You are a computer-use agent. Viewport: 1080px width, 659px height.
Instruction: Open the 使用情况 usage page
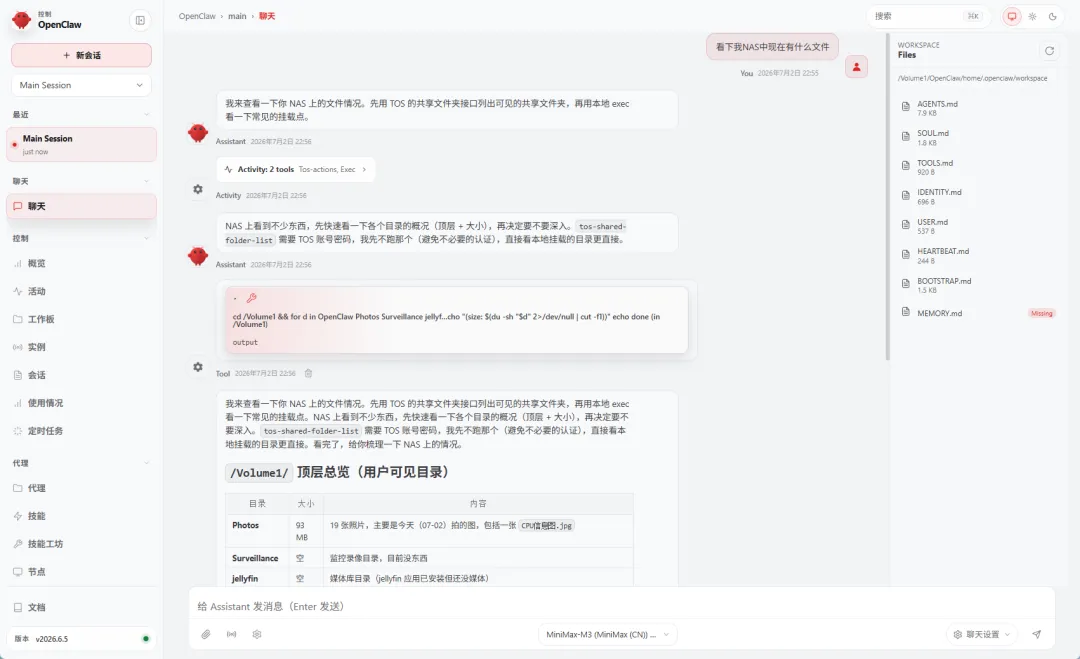[x=81, y=403]
